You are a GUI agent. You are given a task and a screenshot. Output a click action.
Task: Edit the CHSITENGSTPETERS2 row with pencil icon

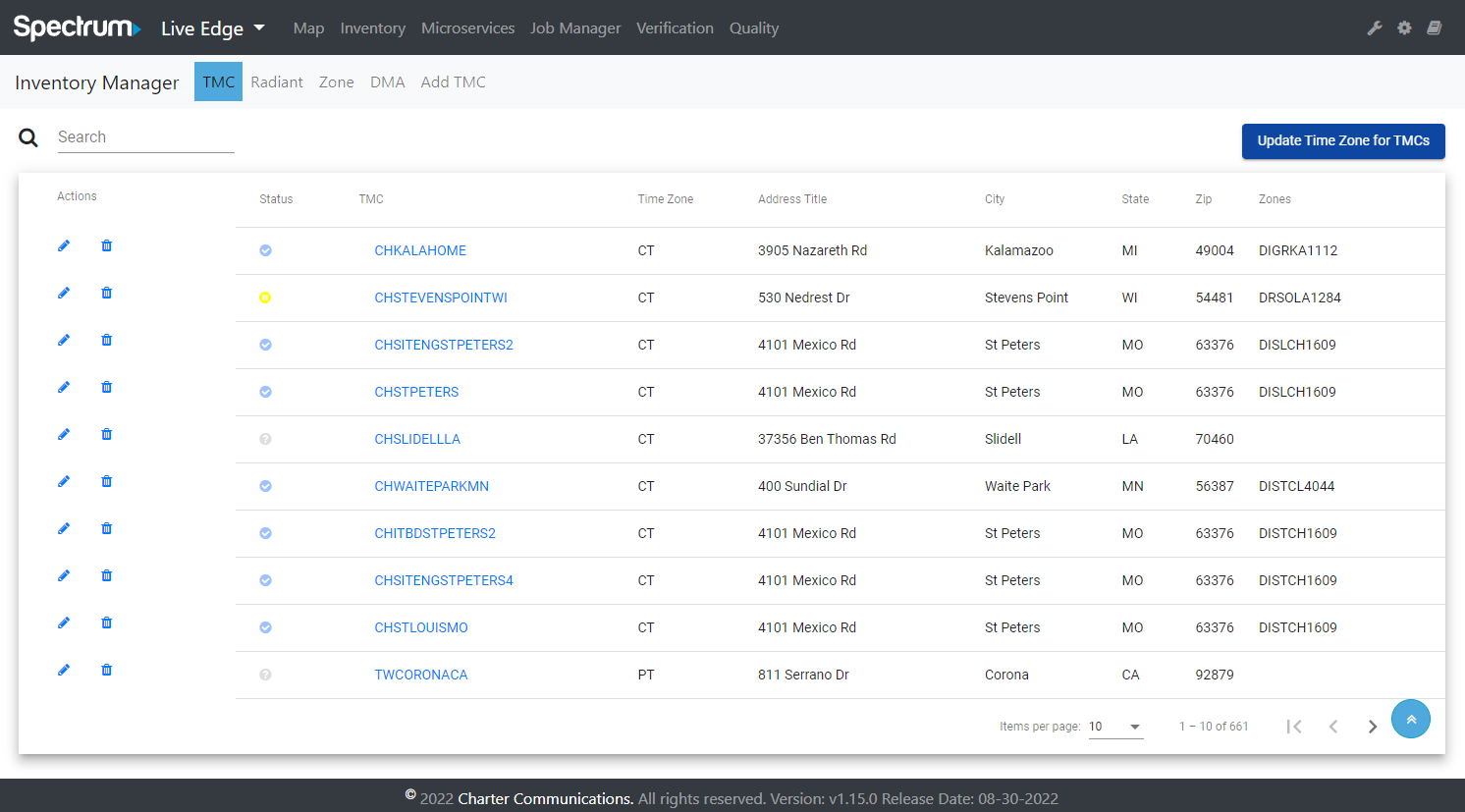click(64, 340)
